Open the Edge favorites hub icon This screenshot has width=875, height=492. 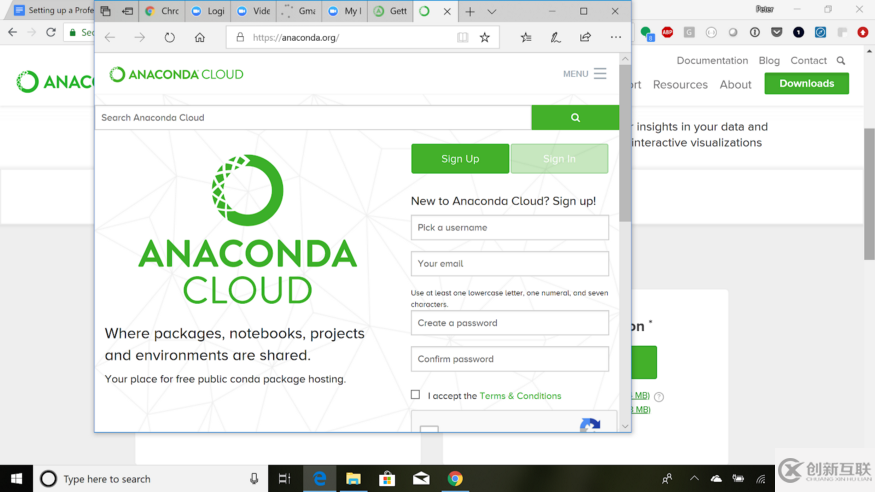click(x=526, y=37)
